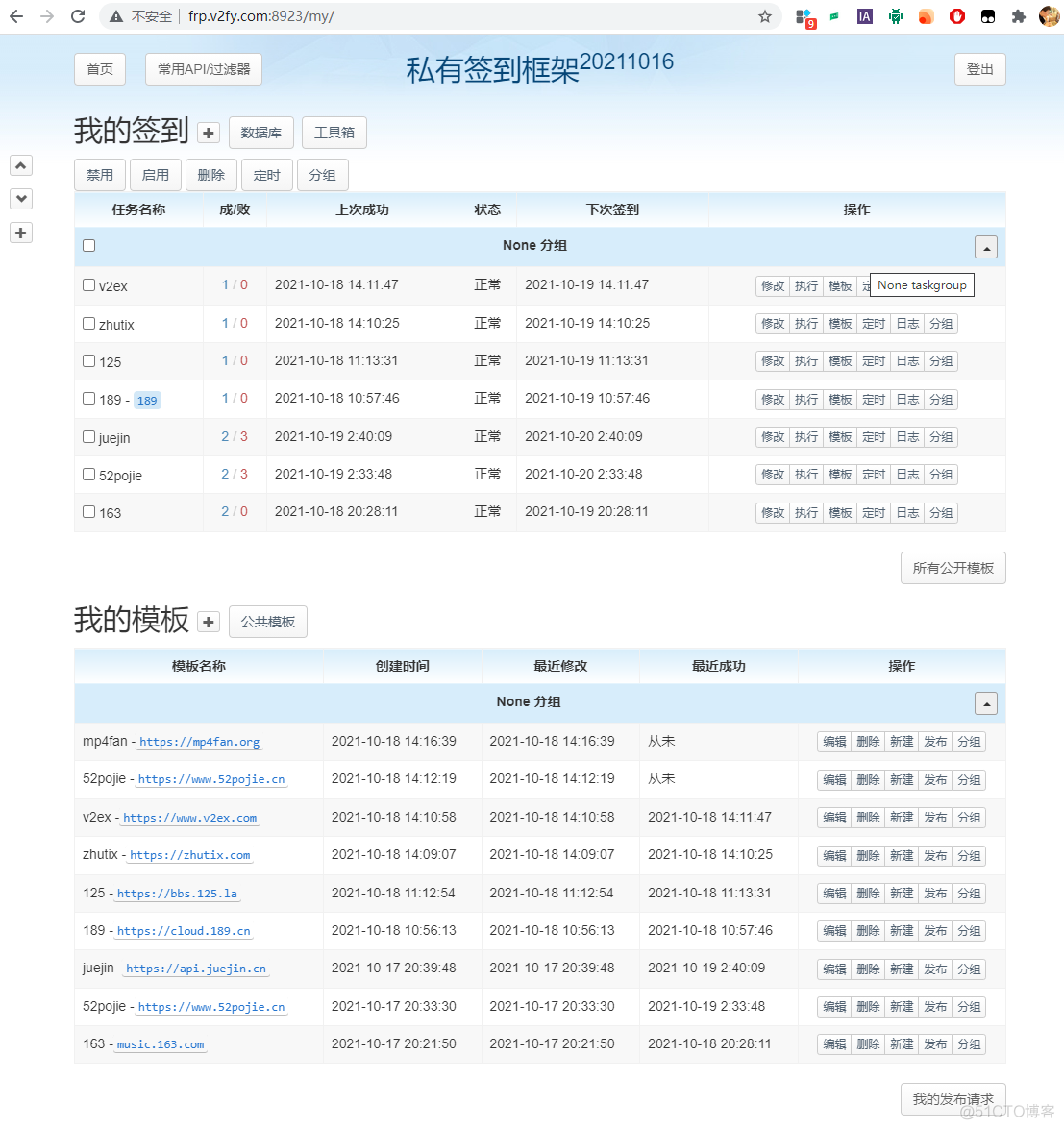
Task: Open the https://www.v2ex.com link
Action: (x=190, y=818)
